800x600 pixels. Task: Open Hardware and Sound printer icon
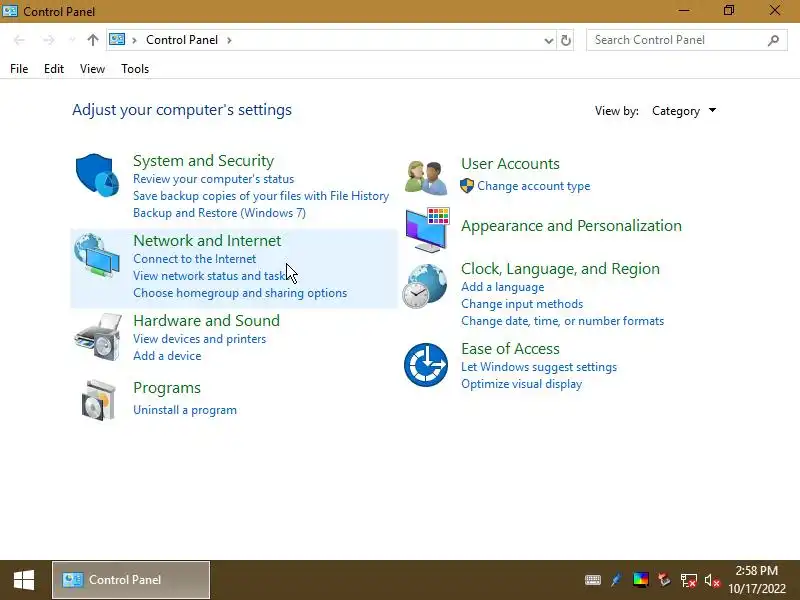pyautogui.click(x=98, y=337)
